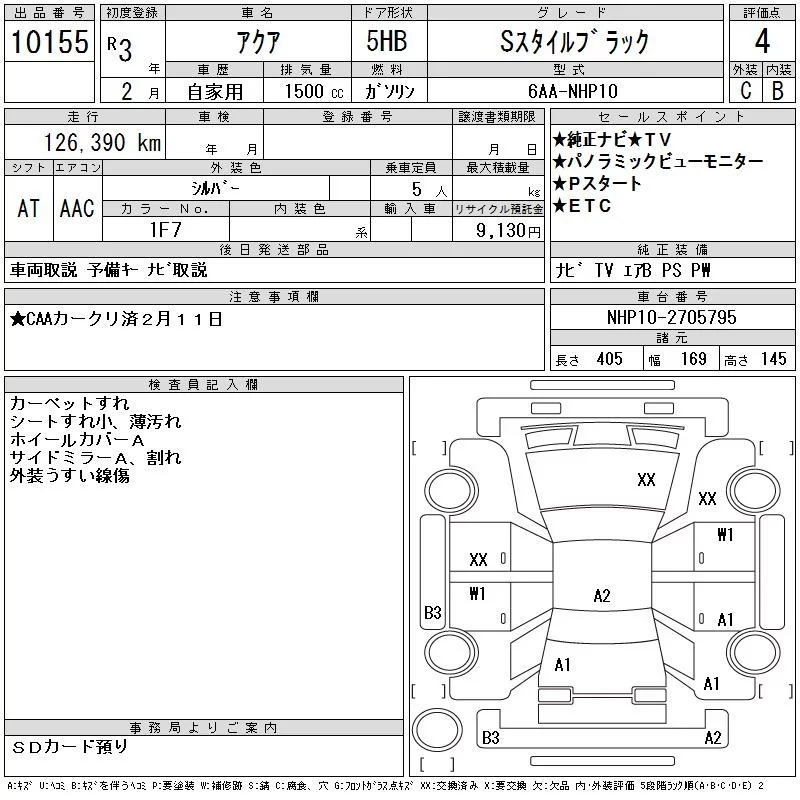Screen dimensions: 800x800
Task: Select height value 145
Action: click(773, 359)
